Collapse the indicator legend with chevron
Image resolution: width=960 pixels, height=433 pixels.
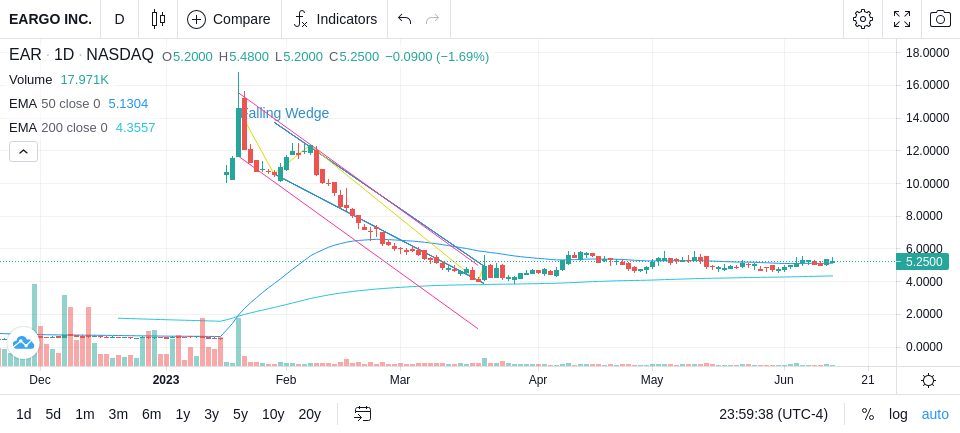(23, 151)
